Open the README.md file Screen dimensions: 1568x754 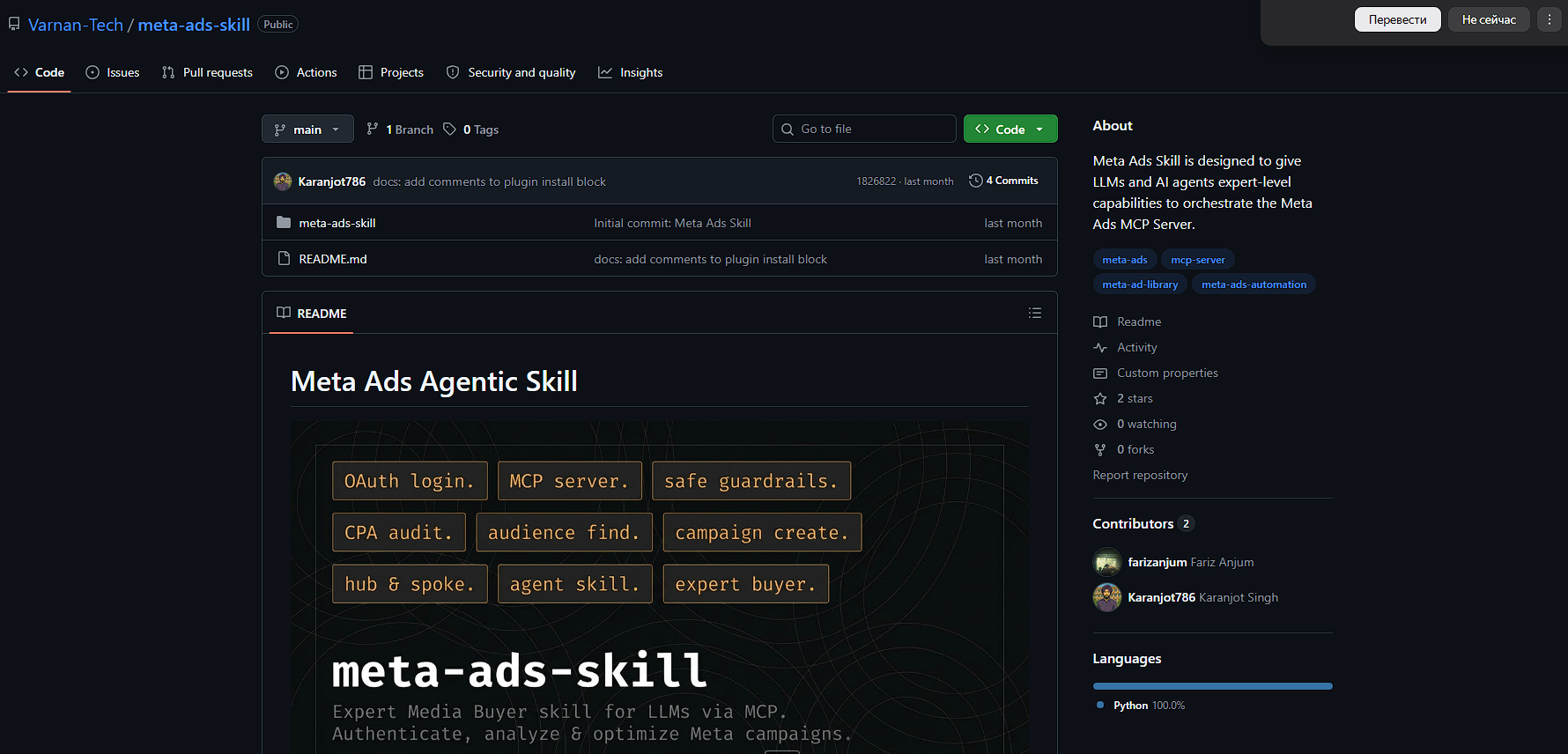333,259
